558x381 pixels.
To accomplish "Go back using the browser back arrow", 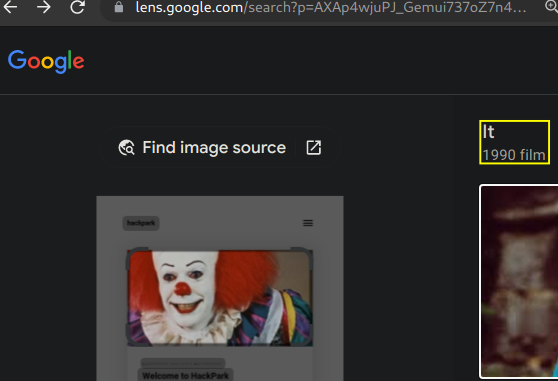I will click(x=10, y=7).
